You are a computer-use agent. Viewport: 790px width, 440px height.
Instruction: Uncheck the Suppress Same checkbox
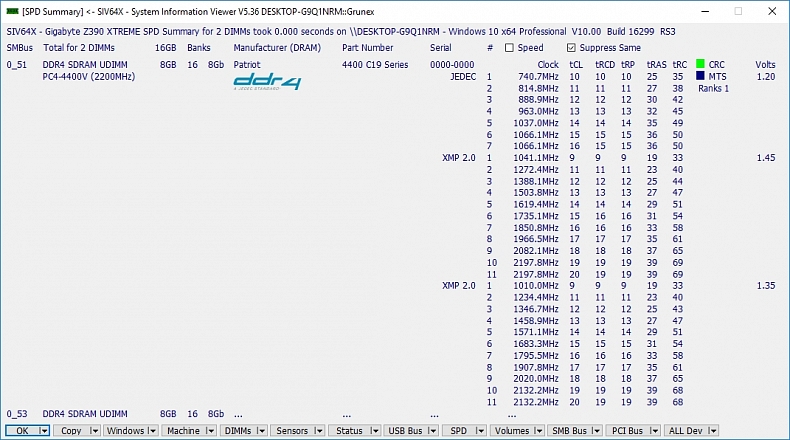pyautogui.click(x=571, y=47)
